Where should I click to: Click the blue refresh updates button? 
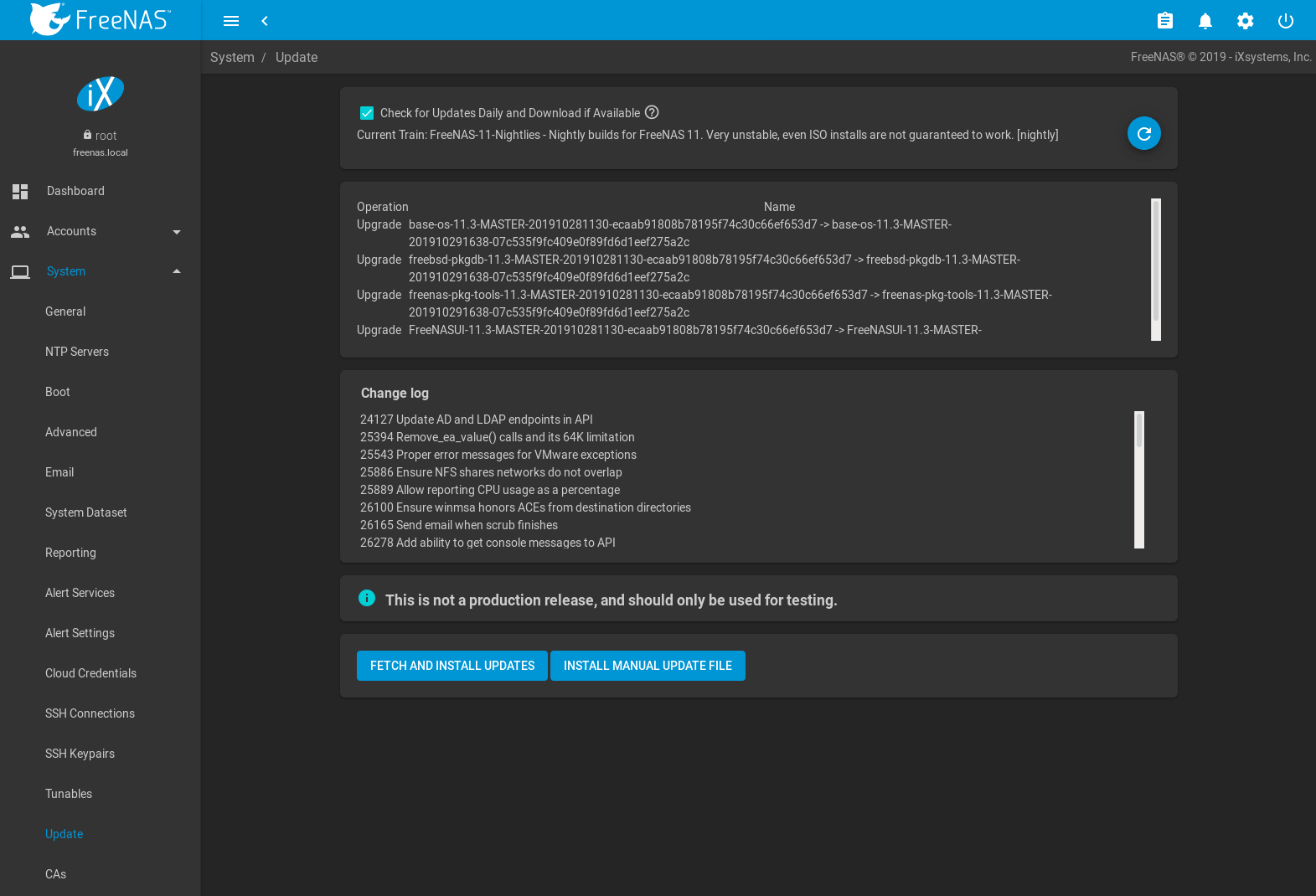click(1143, 133)
